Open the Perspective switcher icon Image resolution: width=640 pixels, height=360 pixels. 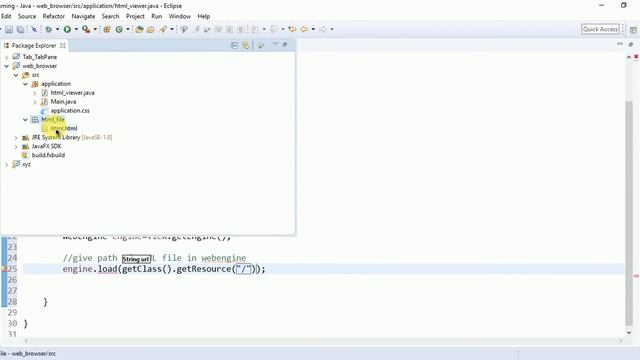tap(633, 30)
